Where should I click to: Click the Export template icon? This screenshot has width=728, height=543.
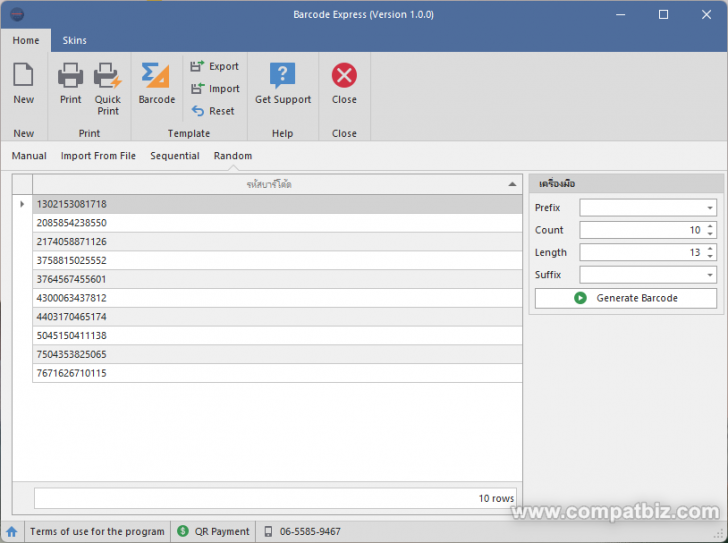(x=197, y=66)
